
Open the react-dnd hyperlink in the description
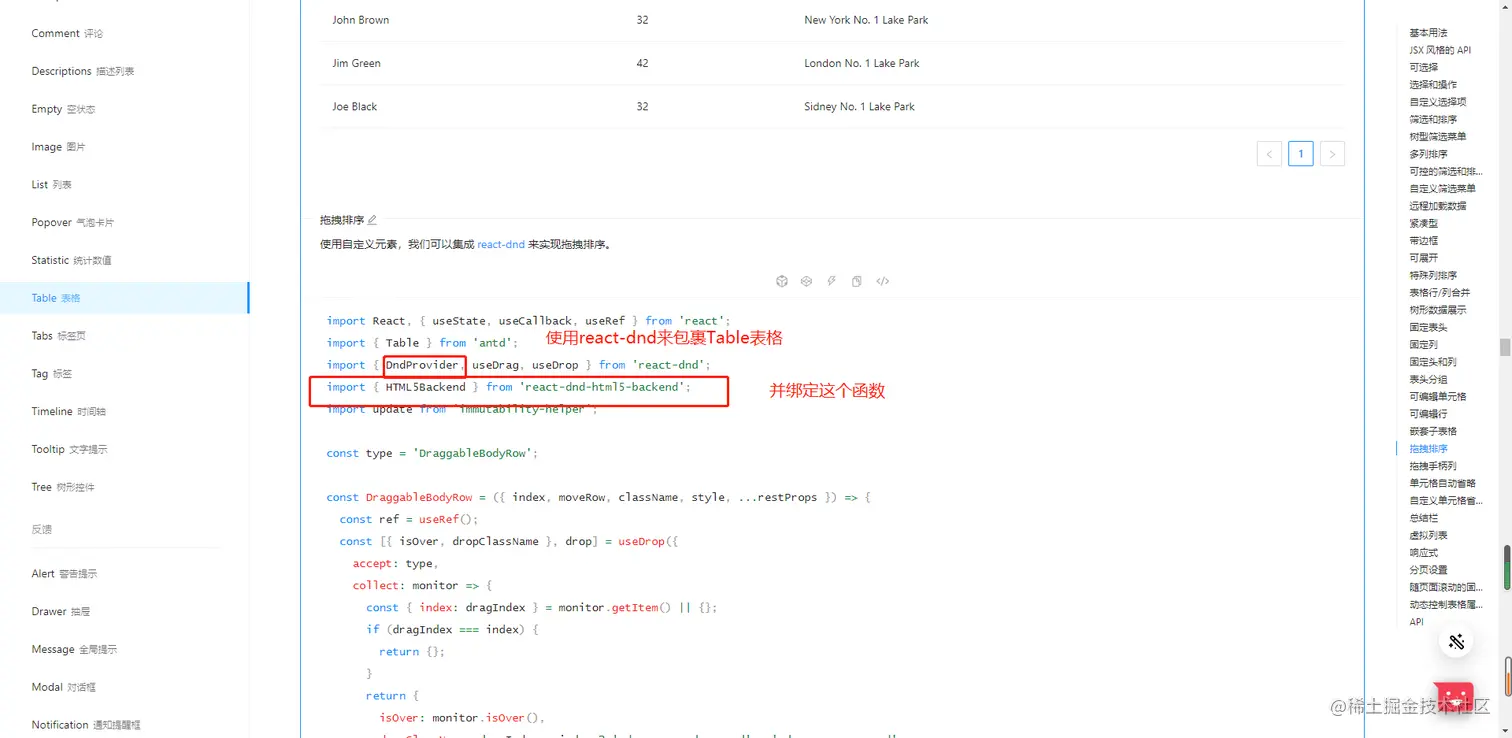pyautogui.click(x=500, y=243)
